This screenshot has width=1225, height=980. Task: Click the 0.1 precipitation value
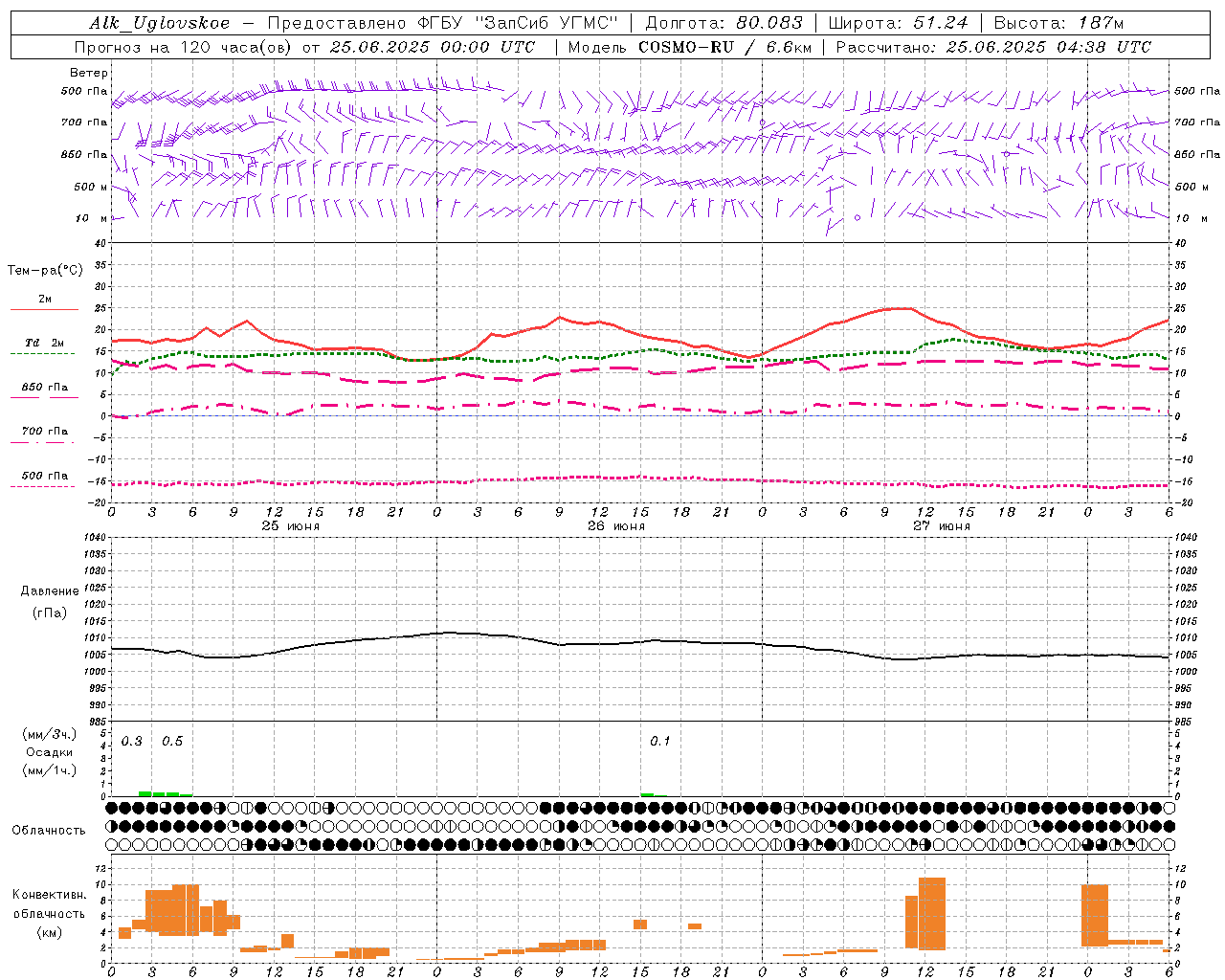click(660, 742)
